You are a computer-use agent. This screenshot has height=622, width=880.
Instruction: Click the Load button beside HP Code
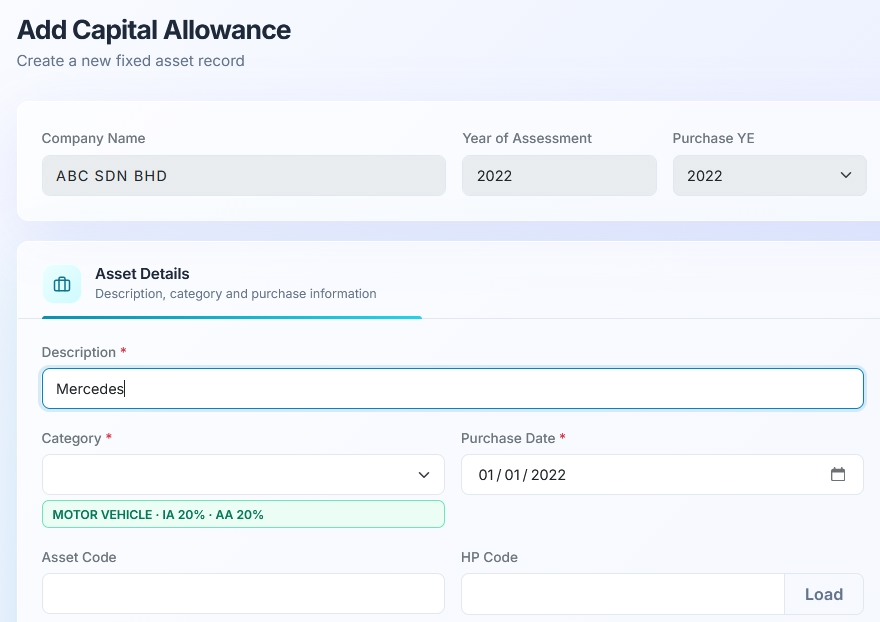823,594
